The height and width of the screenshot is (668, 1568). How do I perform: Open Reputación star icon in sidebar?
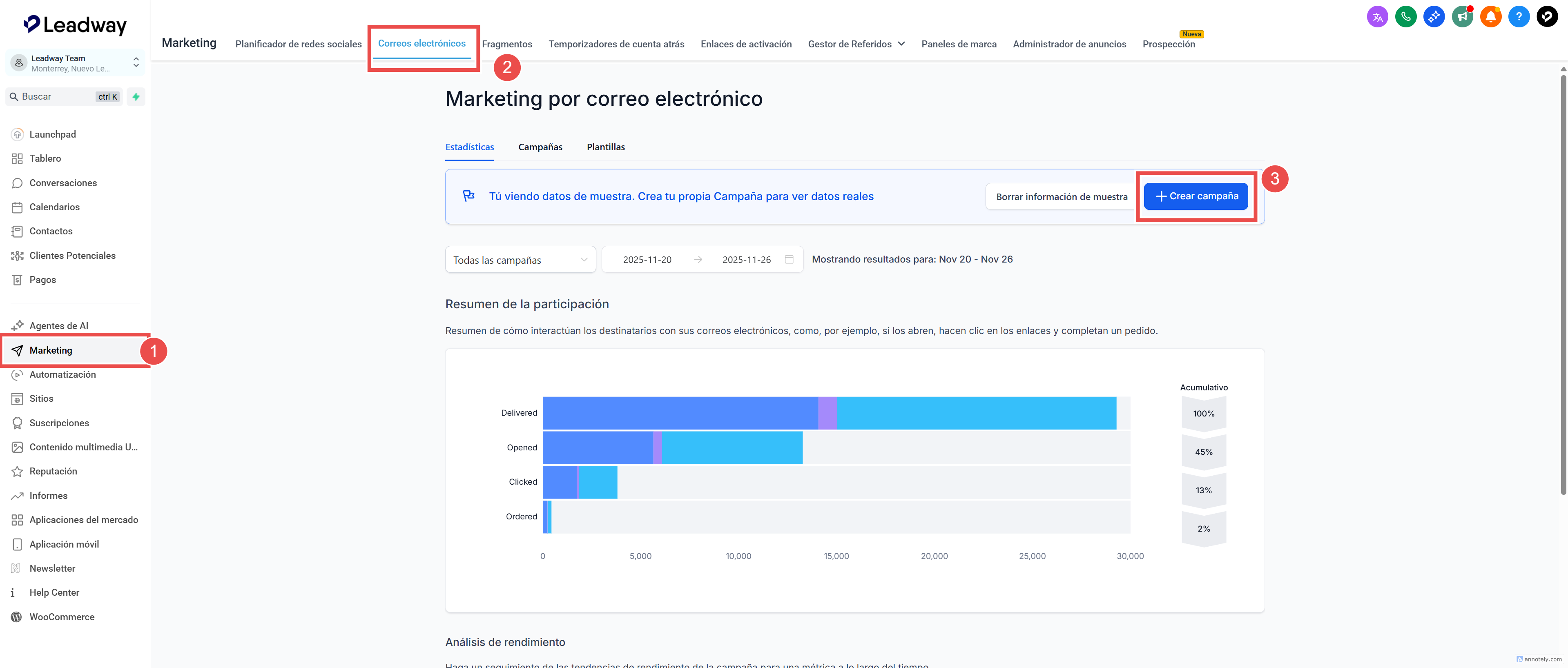click(17, 472)
